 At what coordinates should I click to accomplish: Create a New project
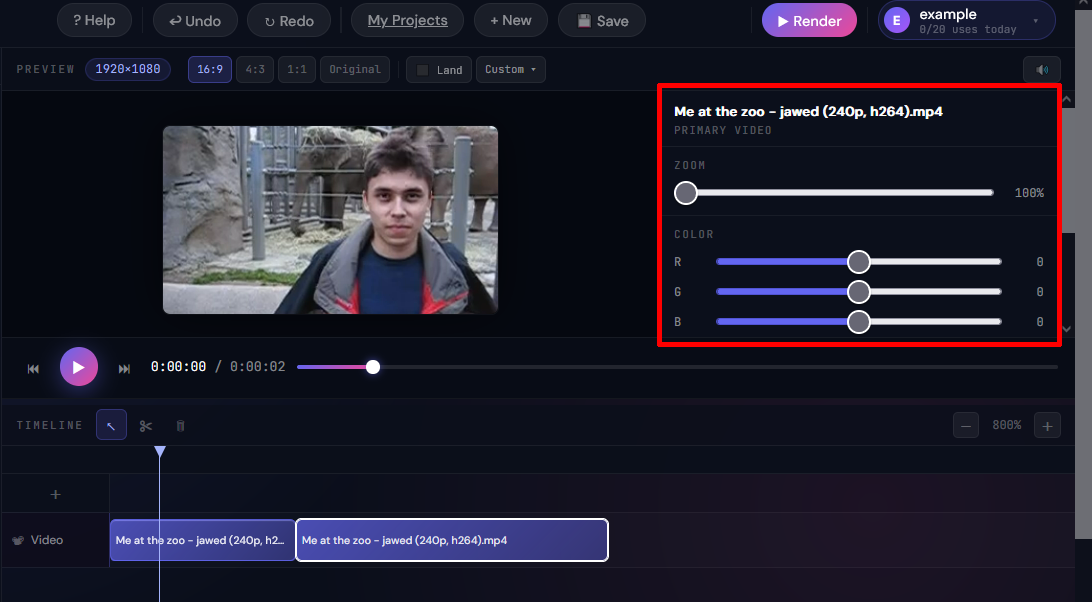click(510, 20)
